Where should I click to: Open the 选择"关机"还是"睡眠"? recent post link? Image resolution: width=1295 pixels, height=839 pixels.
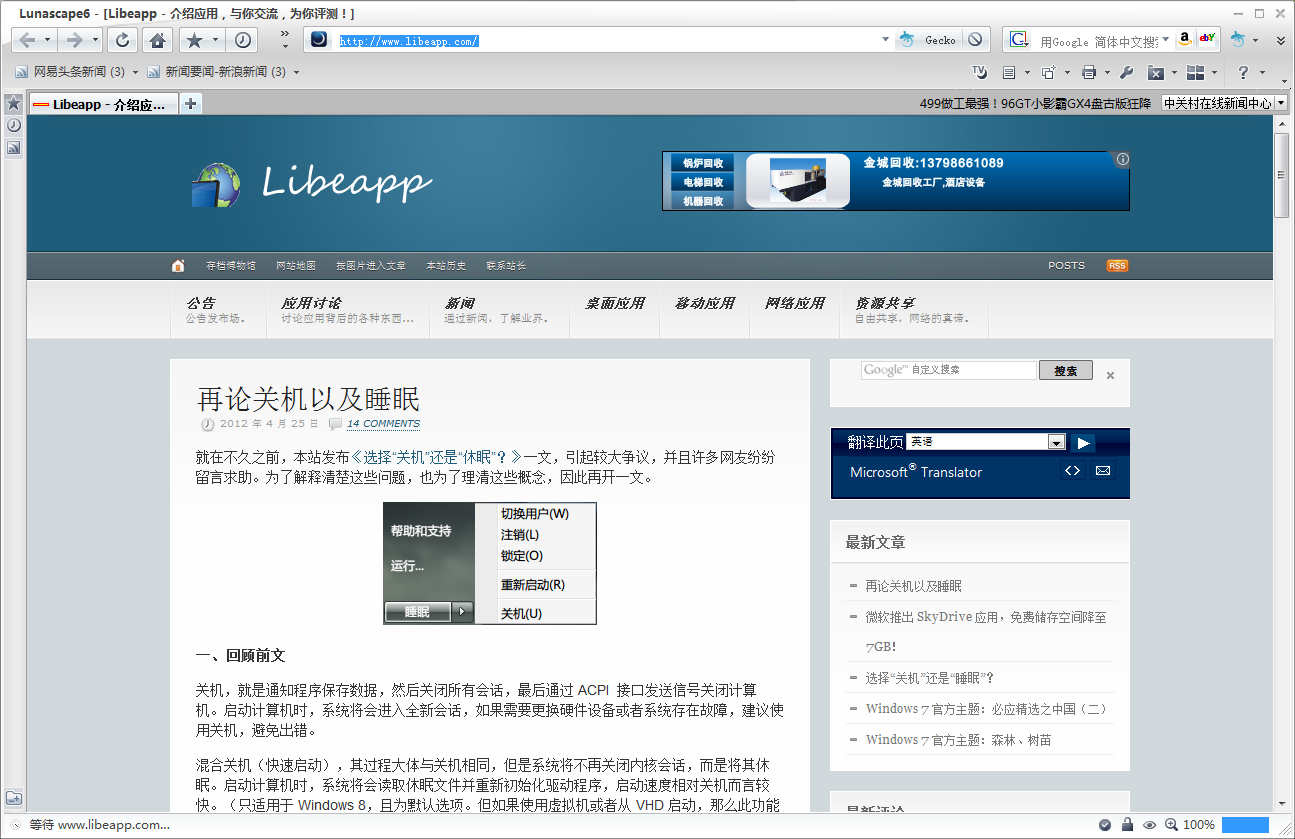pyautogui.click(x=930, y=678)
